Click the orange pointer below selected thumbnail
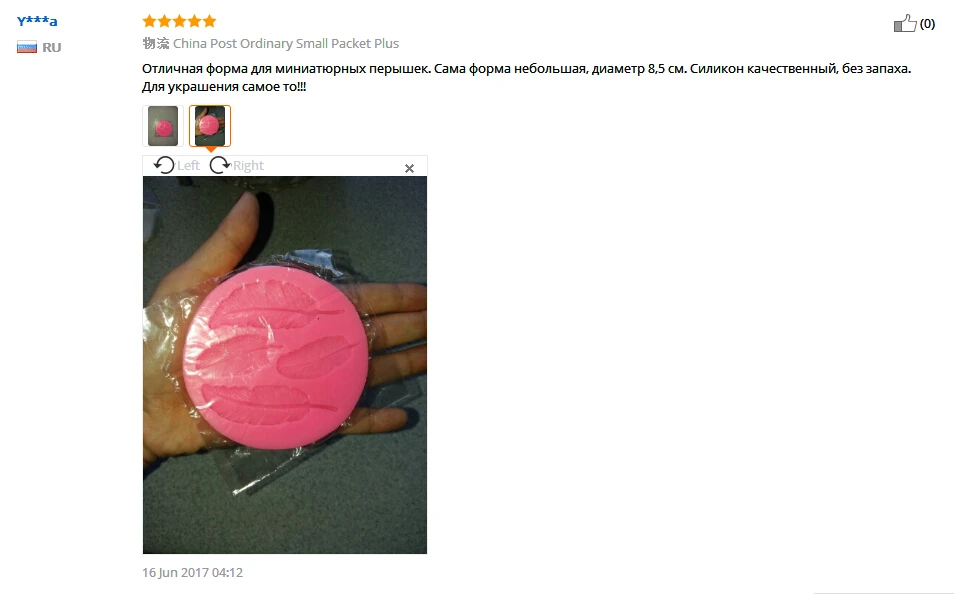This screenshot has height=594, width=954. click(x=210, y=150)
